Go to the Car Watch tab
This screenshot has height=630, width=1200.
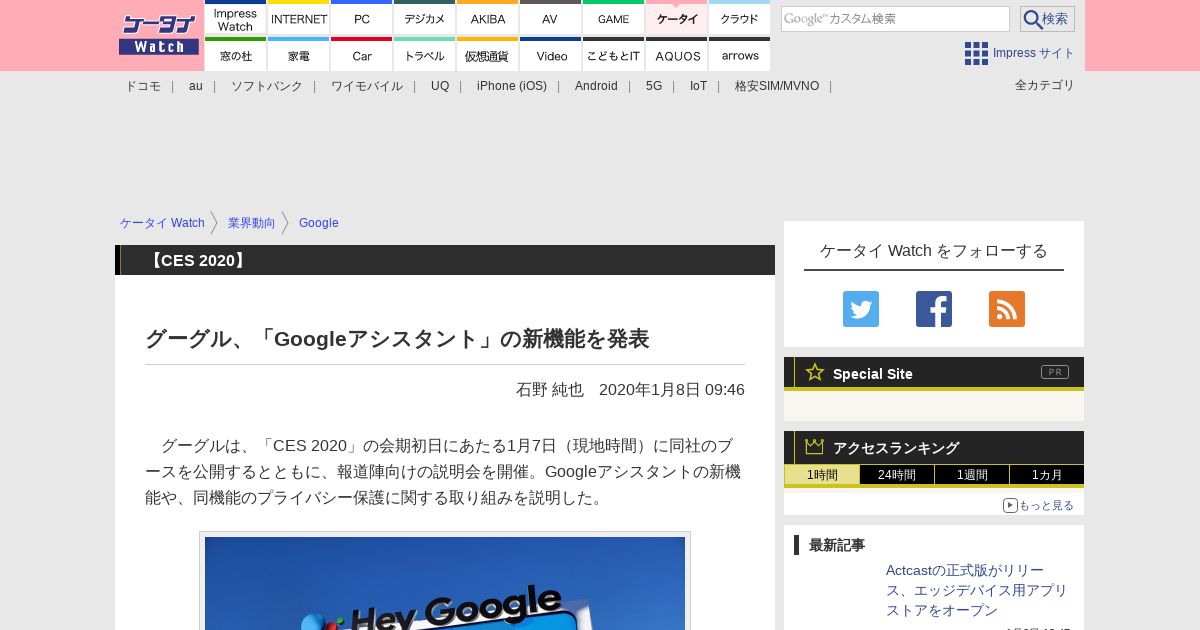pos(362,55)
